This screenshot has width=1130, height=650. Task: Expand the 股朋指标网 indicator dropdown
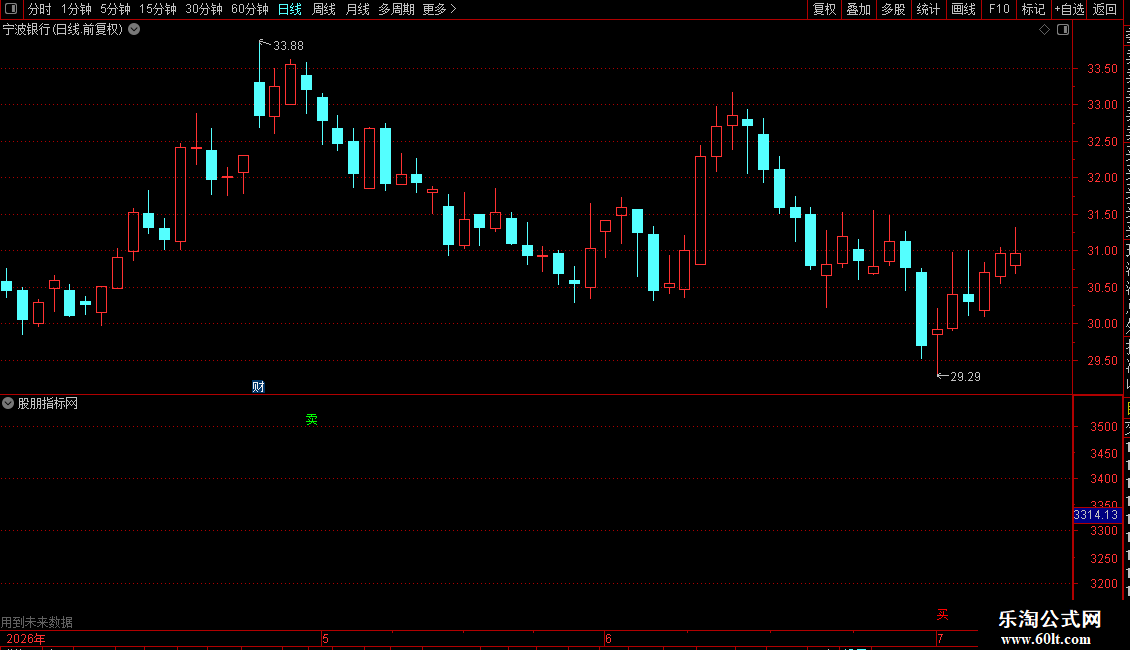(8, 404)
